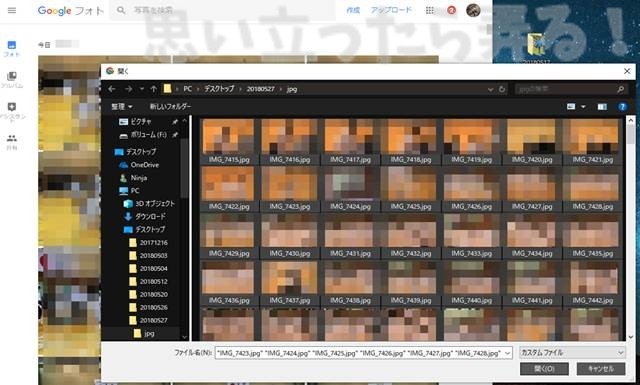This screenshot has height=385, width=640.
Task: Go back using the dialog back arrow
Action: pyautogui.click(x=112, y=89)
